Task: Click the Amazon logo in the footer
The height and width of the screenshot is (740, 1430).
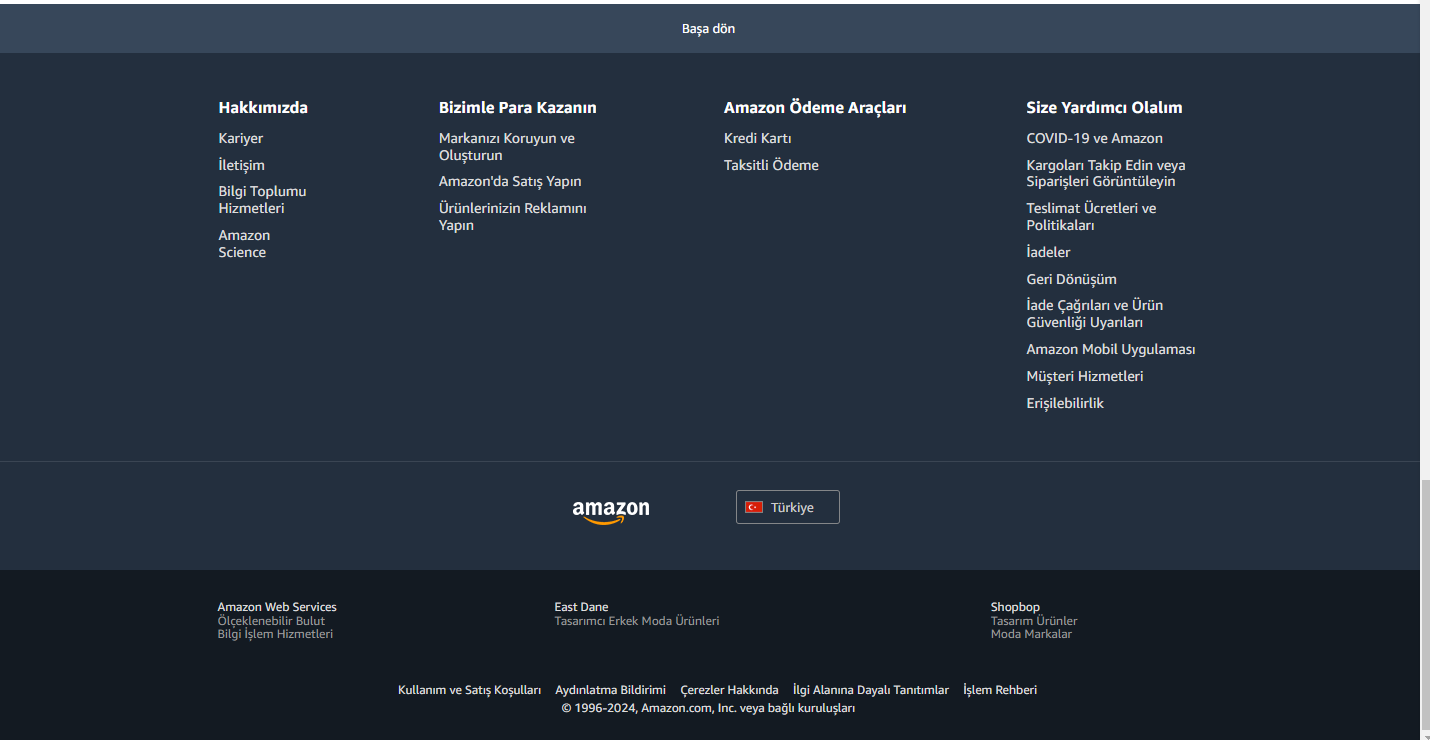Action: (x=610, y=511)
